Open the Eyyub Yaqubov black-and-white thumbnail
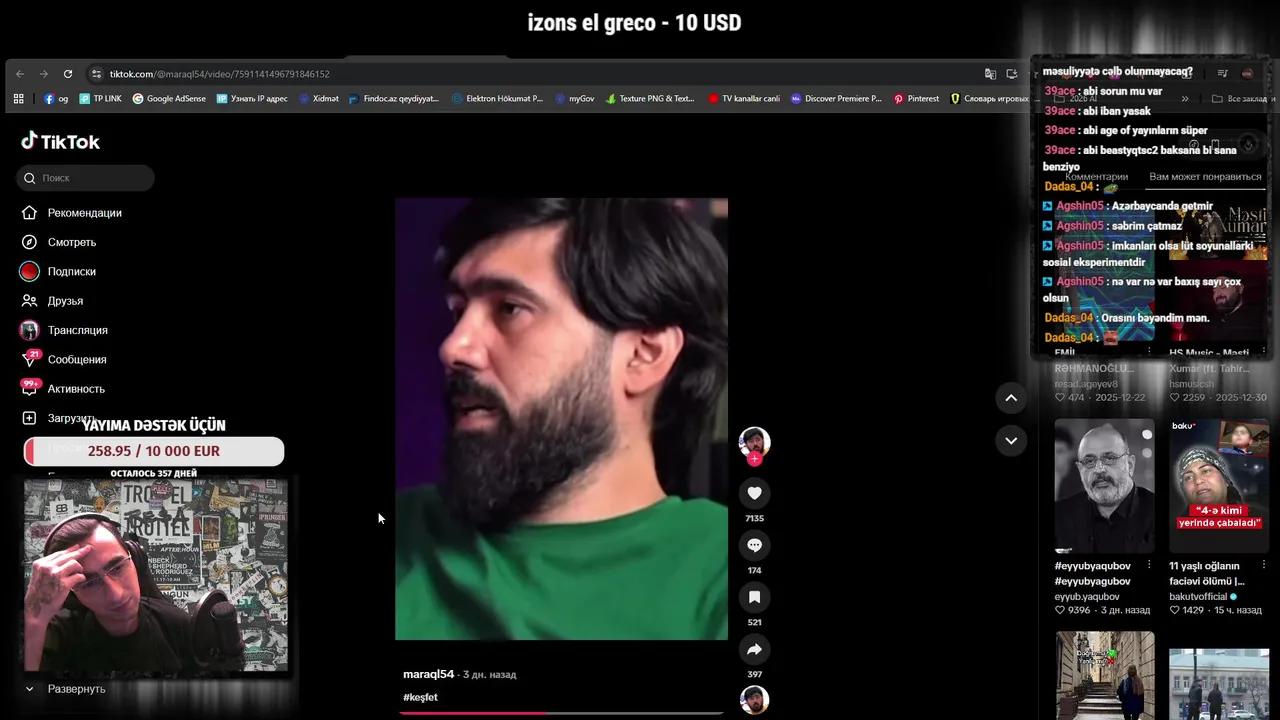This screenshot has height=720, width=1280. pyautogui.click(x=1104, y=486)
